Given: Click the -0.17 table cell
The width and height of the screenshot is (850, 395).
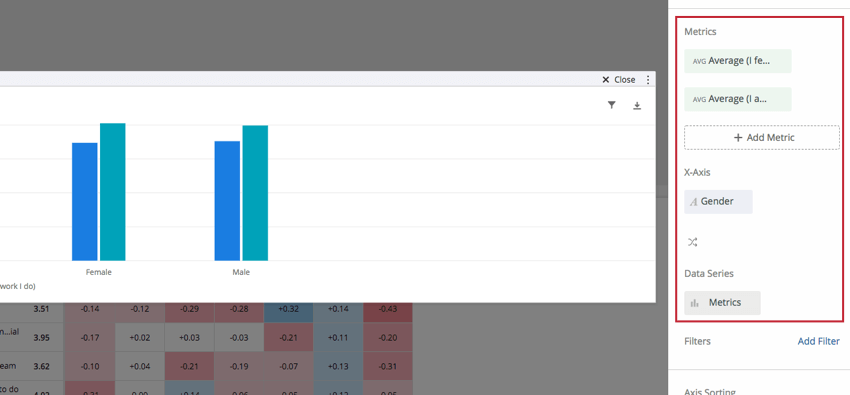Looking at the screenshot, I should (x=90, y=338).
